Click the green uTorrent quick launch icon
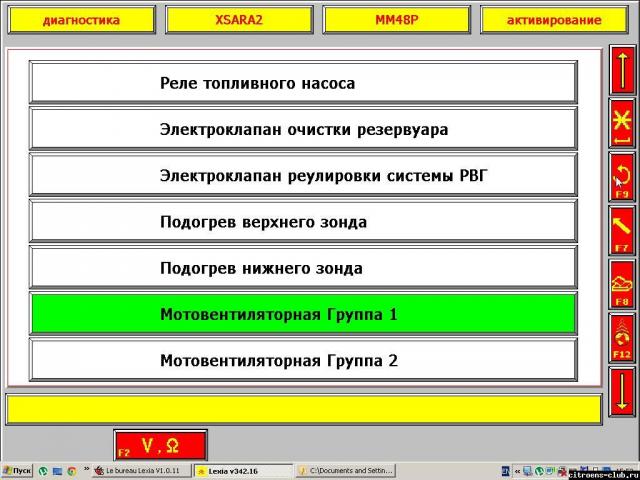This screenshot has height=480, width=640. [43, 471]
